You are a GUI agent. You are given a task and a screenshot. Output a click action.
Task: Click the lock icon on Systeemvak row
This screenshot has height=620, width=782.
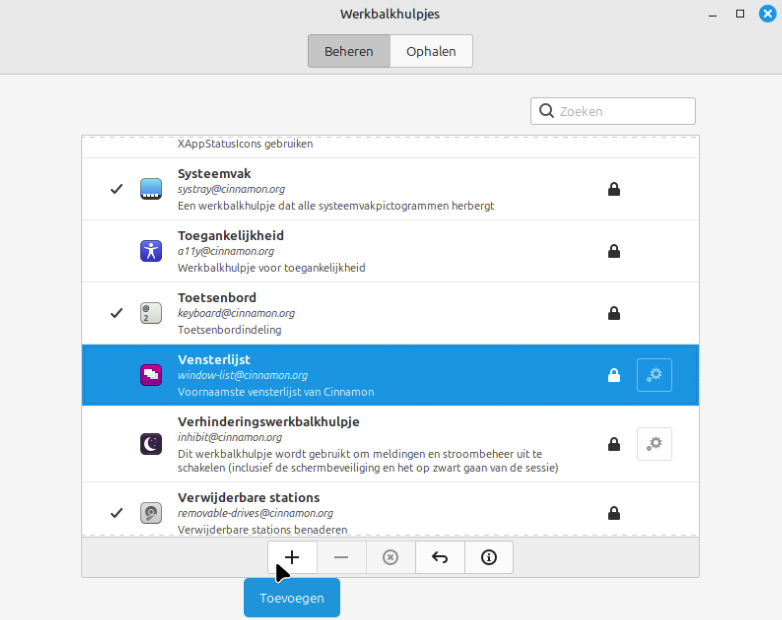[x=614, y=189]
